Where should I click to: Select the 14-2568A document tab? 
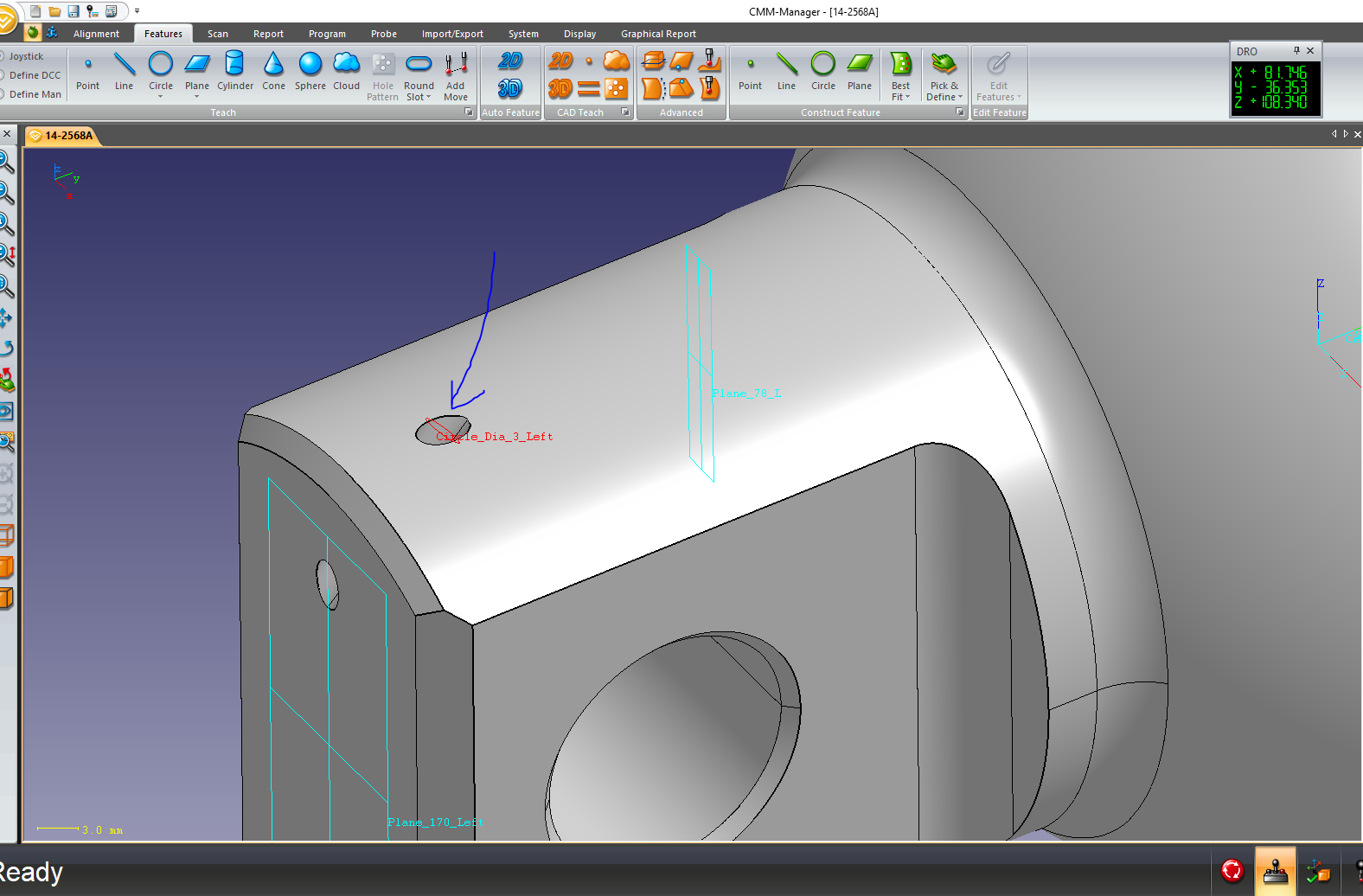[62, 136]
